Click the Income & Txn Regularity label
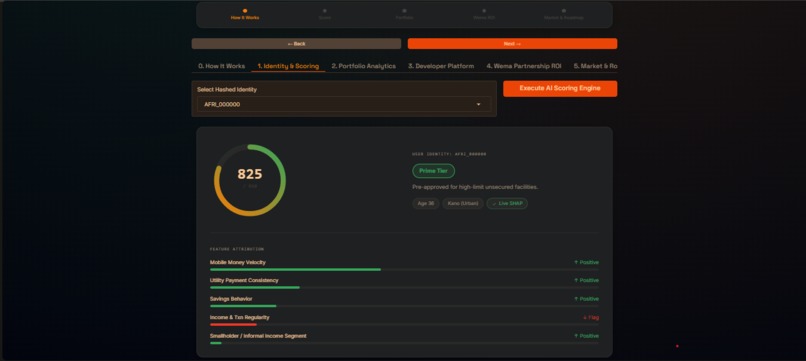 pos(240,317)
